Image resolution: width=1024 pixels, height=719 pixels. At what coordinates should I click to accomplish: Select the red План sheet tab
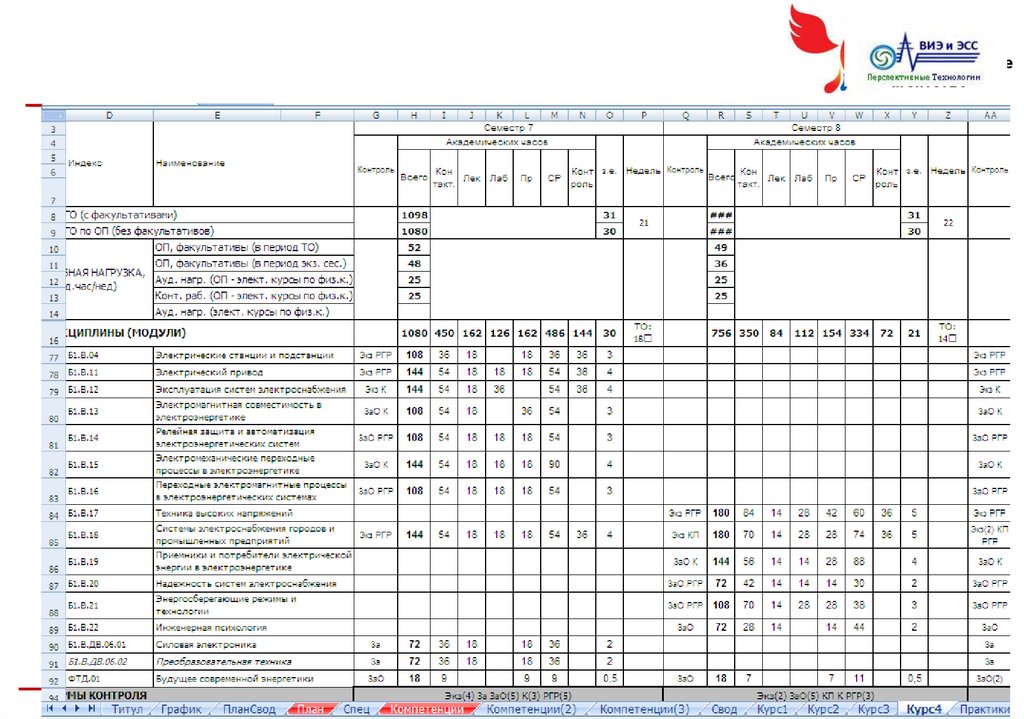pyautogui.click(x=310, y=709)
